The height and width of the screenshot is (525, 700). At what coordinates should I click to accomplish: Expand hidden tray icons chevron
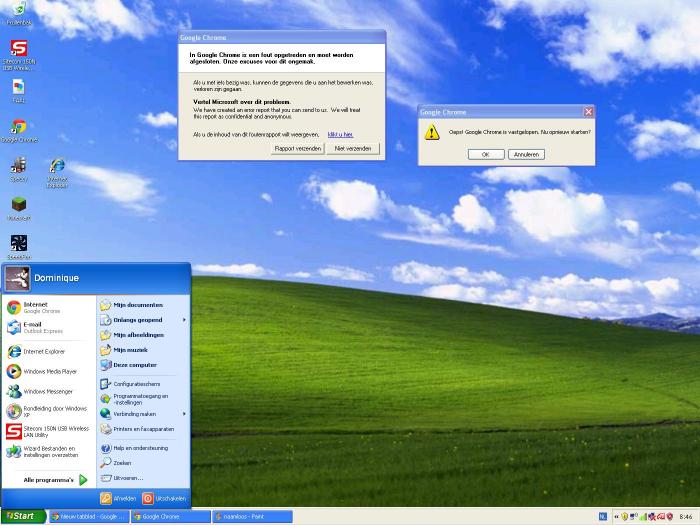coord(617,517)
